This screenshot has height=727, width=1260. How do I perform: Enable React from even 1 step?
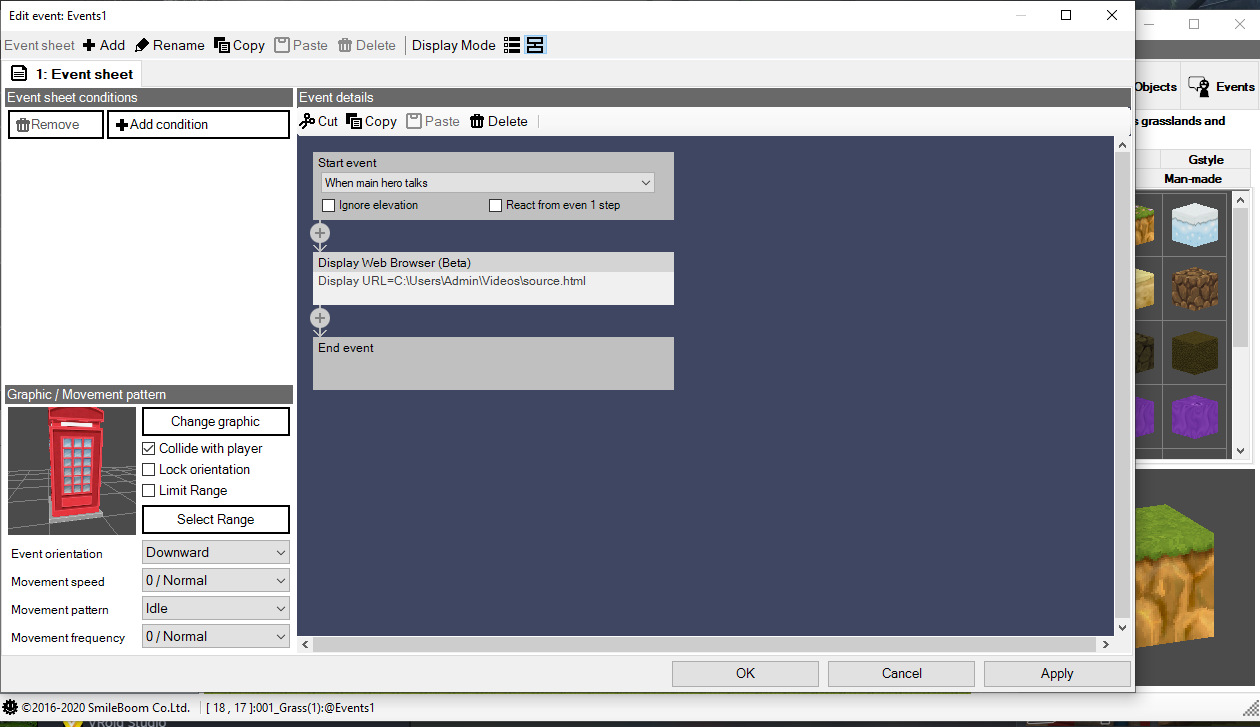point(496,206)
